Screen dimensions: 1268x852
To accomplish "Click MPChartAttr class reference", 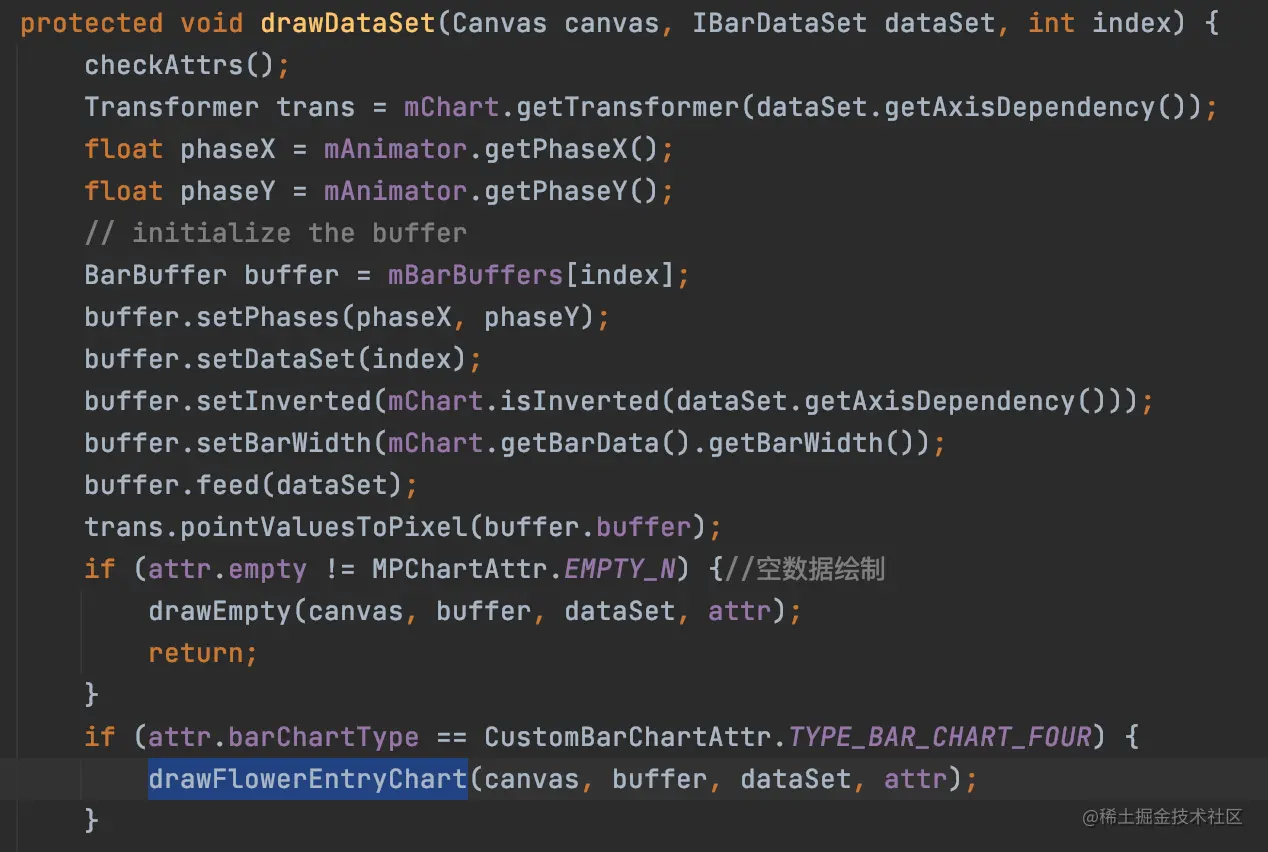I will (460, 569).
